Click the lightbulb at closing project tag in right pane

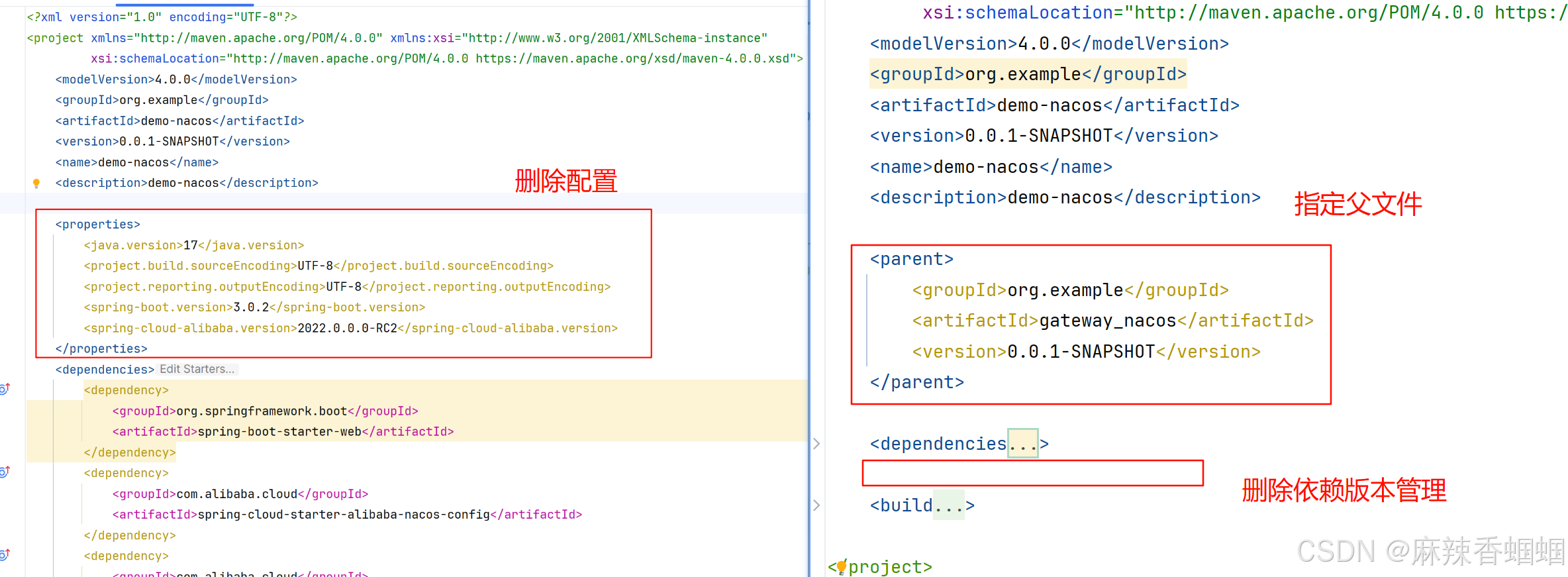841,567
